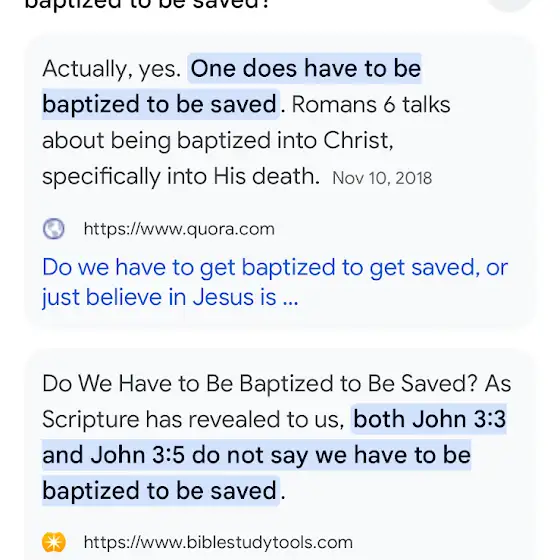Click the highlighted "One does have to be" text

click(305, 68)
